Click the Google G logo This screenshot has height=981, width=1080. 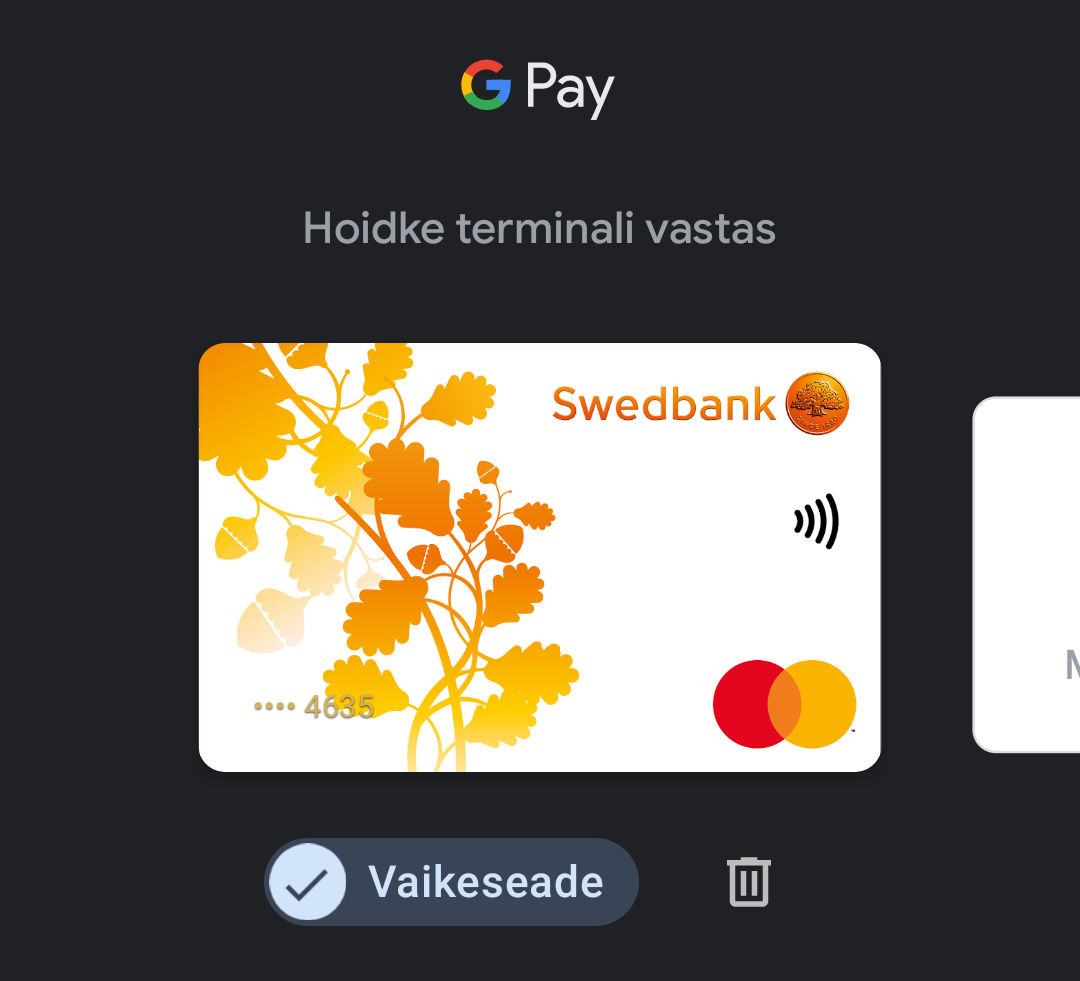486,85
